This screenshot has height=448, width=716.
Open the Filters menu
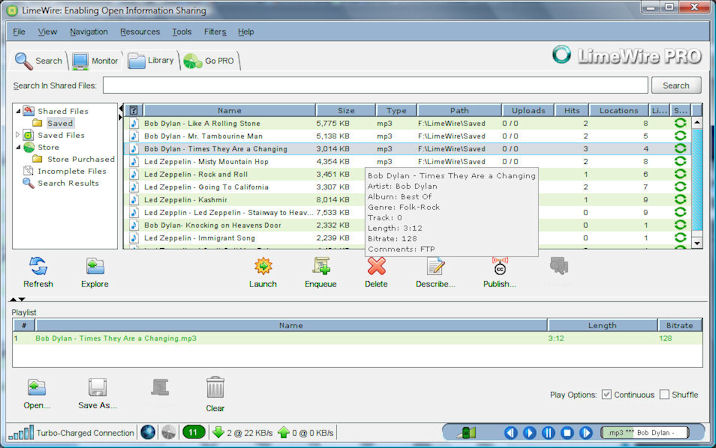coord(215,32)
